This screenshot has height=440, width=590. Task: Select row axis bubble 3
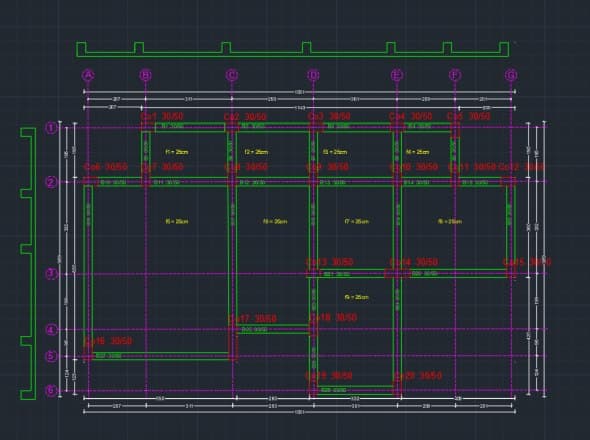(x=52, y=274)
